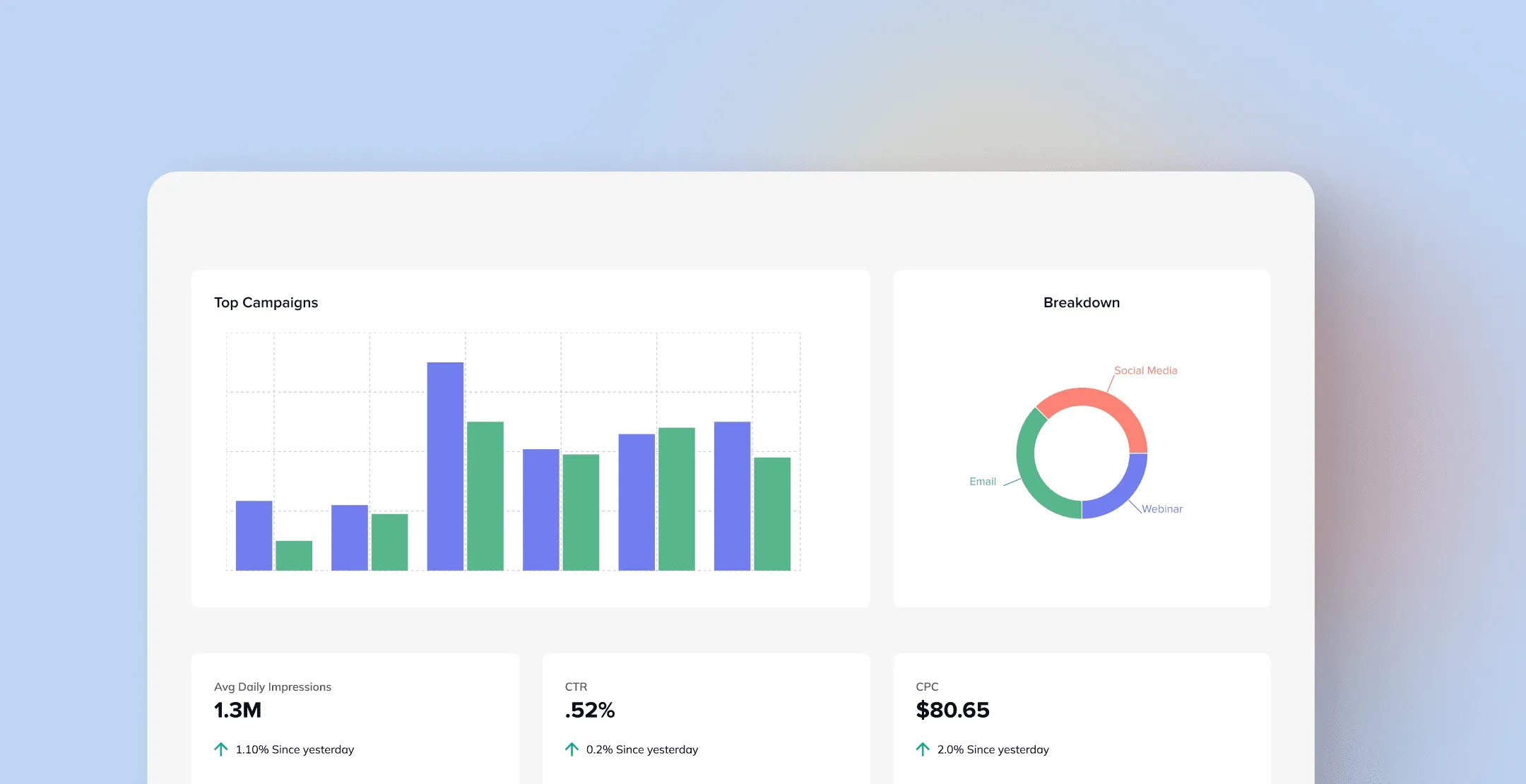Click the tallest blue bar in Top Campaigns

[445, 466]
